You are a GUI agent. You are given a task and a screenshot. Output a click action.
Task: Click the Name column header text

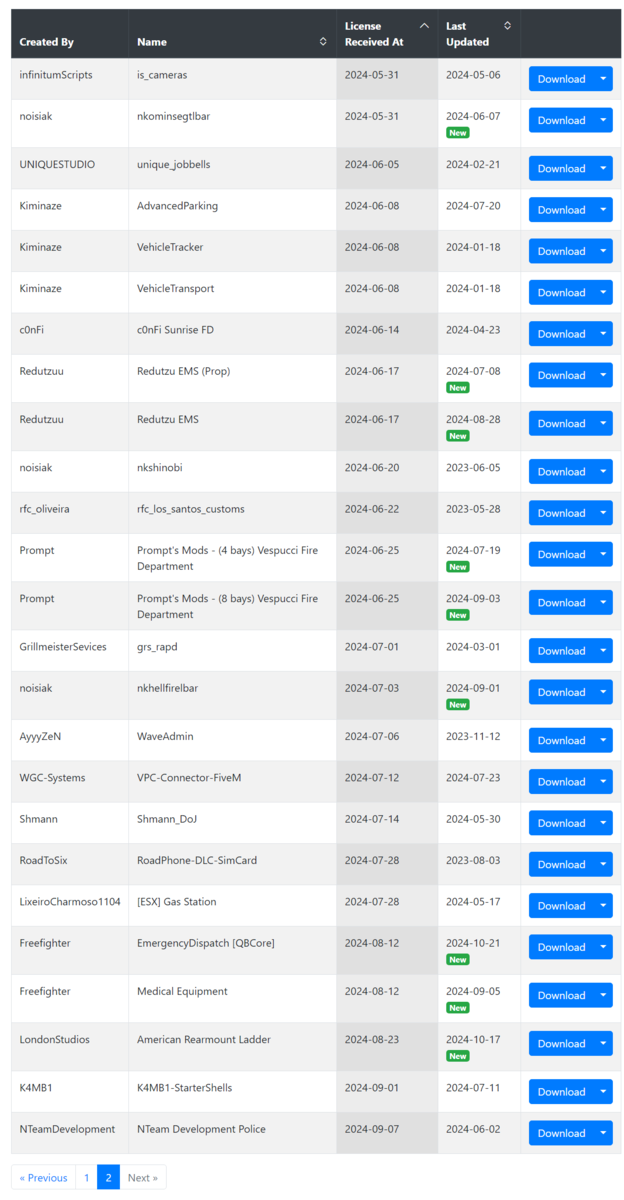click(x=152, y=42)
